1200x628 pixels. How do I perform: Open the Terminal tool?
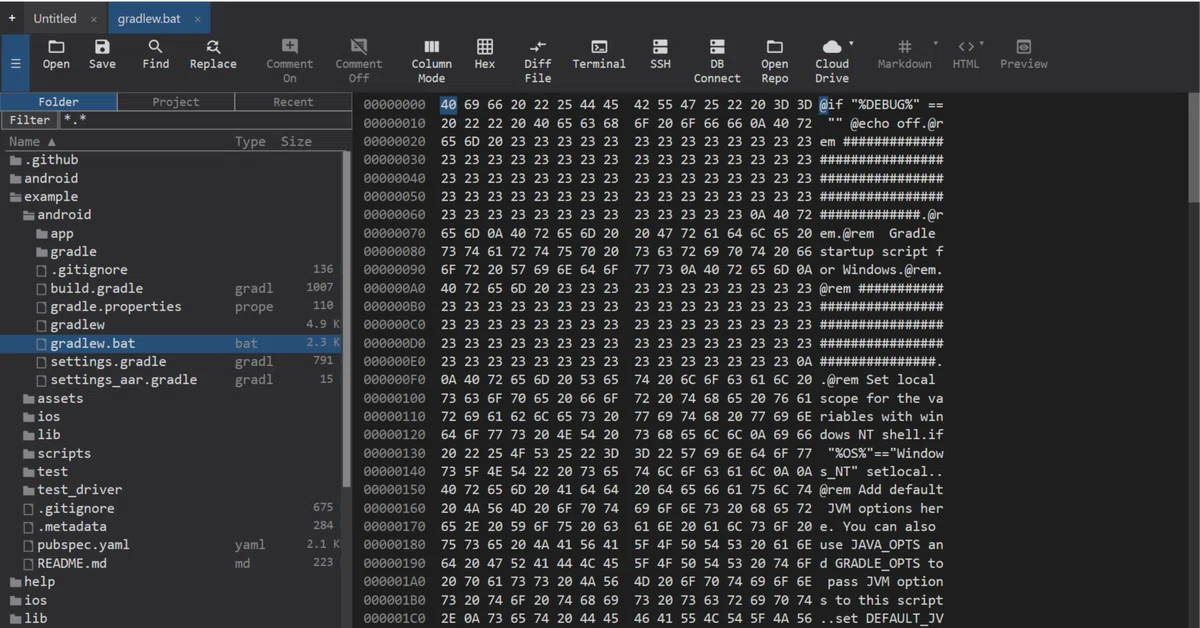coord(599,55)
